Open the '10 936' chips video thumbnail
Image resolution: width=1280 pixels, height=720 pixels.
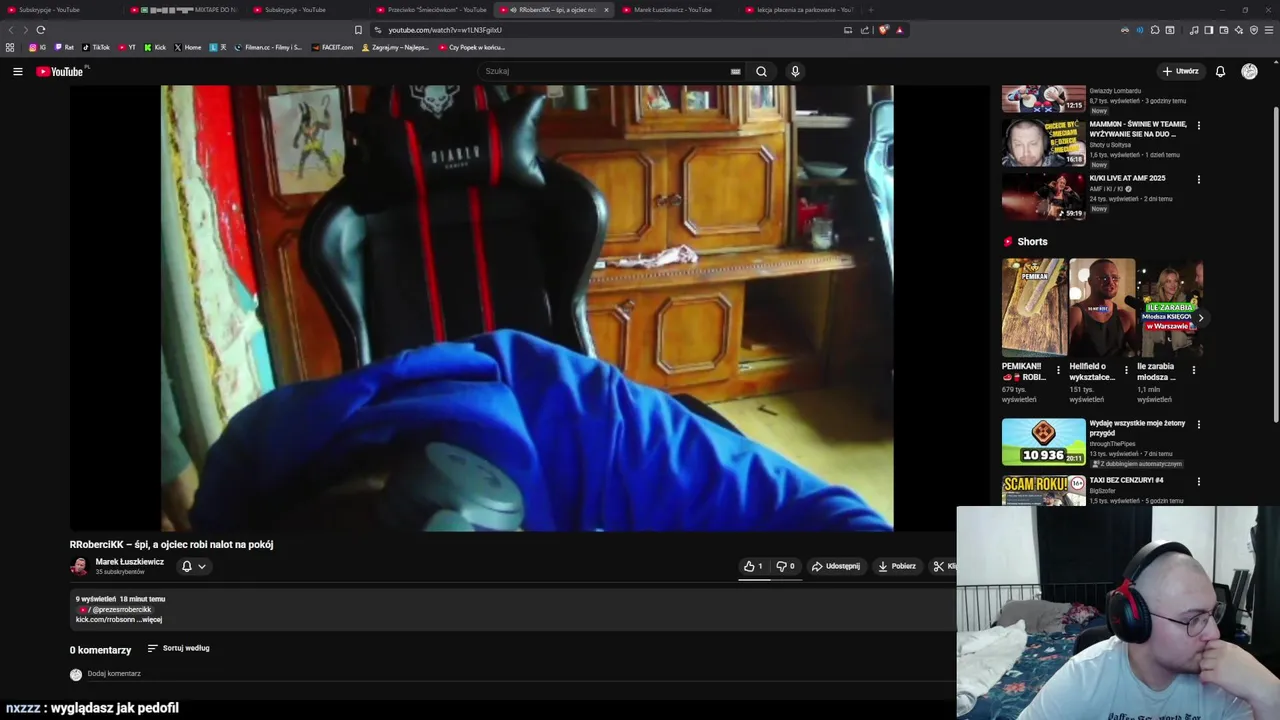(x=1043, y=442)
